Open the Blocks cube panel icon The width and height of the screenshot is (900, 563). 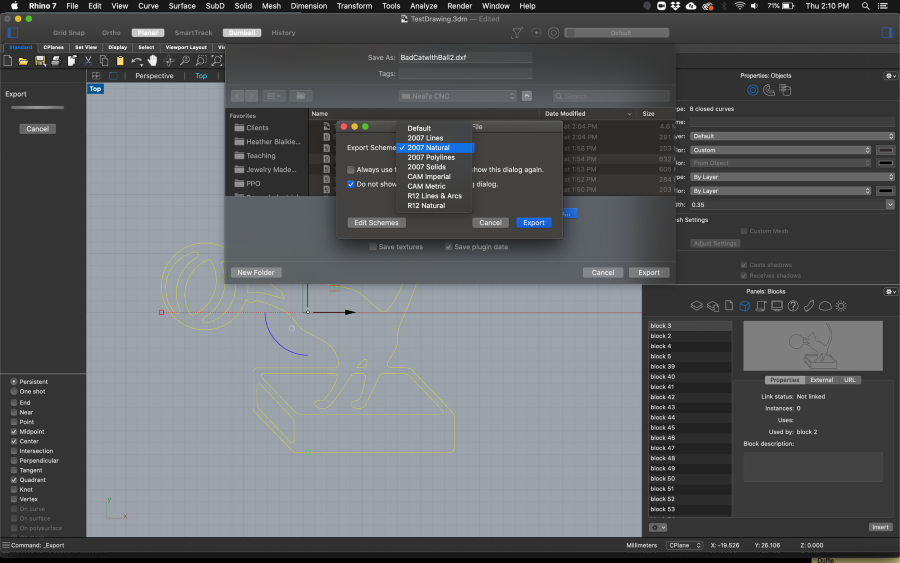744,306
